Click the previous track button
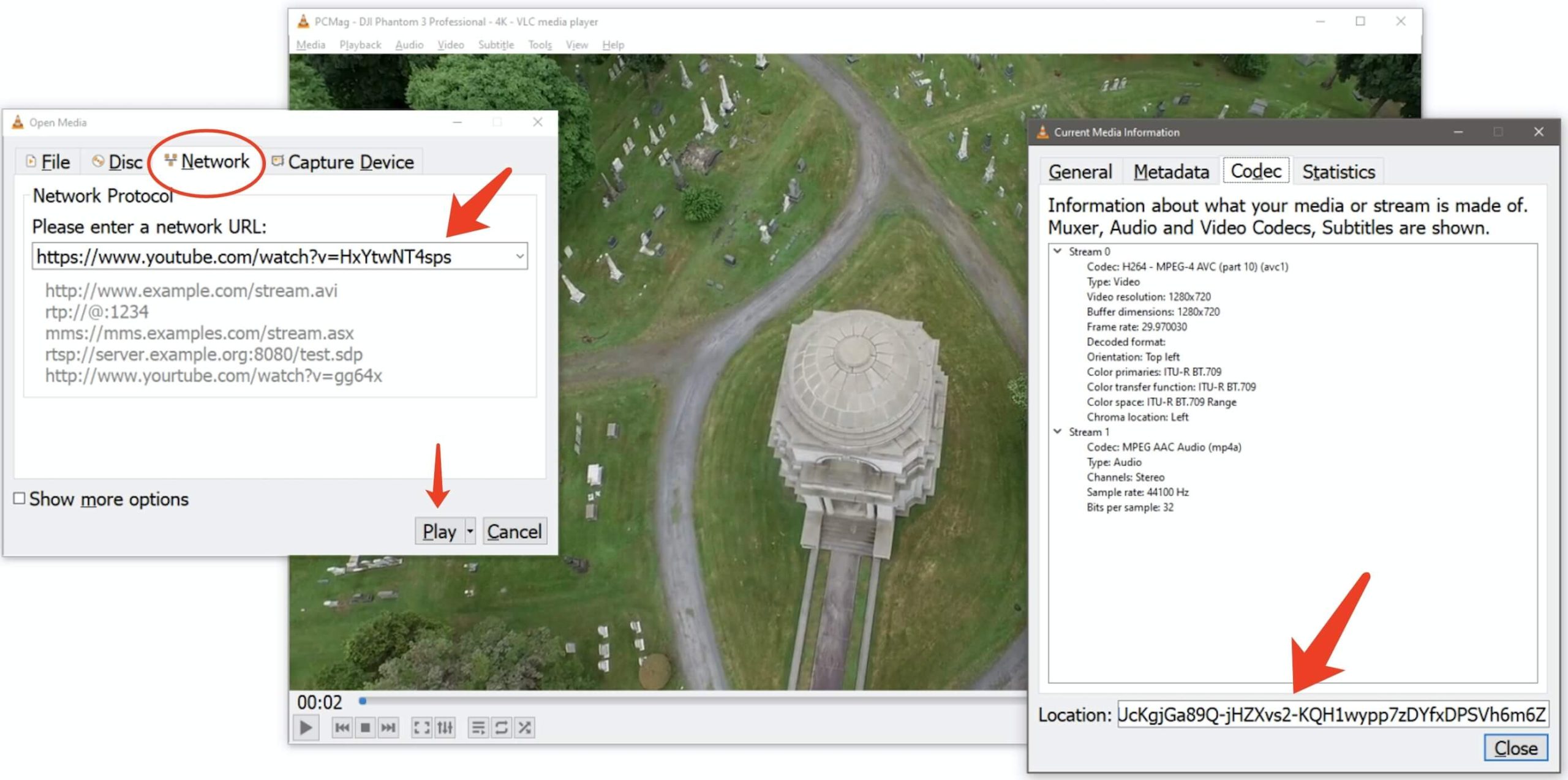 [342, 727]
